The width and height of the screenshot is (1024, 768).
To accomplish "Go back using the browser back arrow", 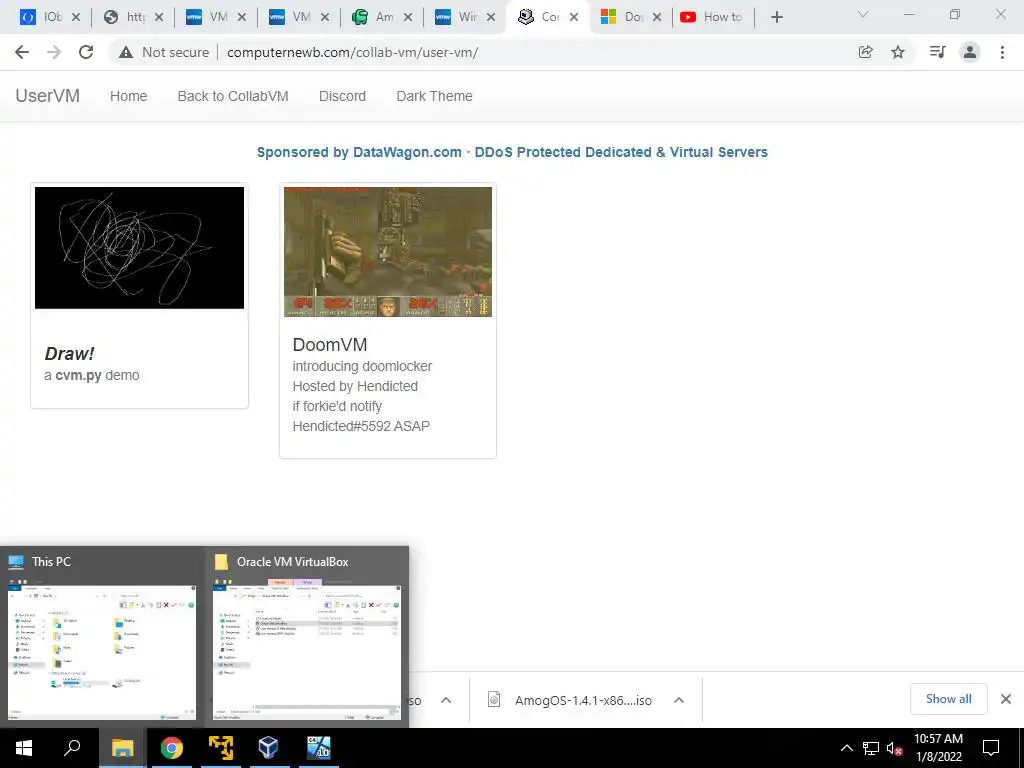I will click(x=22, y=52).
